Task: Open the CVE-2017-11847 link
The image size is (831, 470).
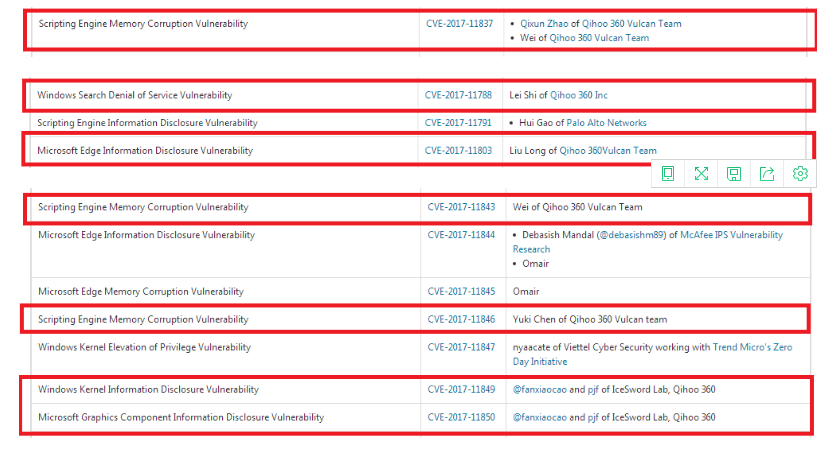Action: 461,347
